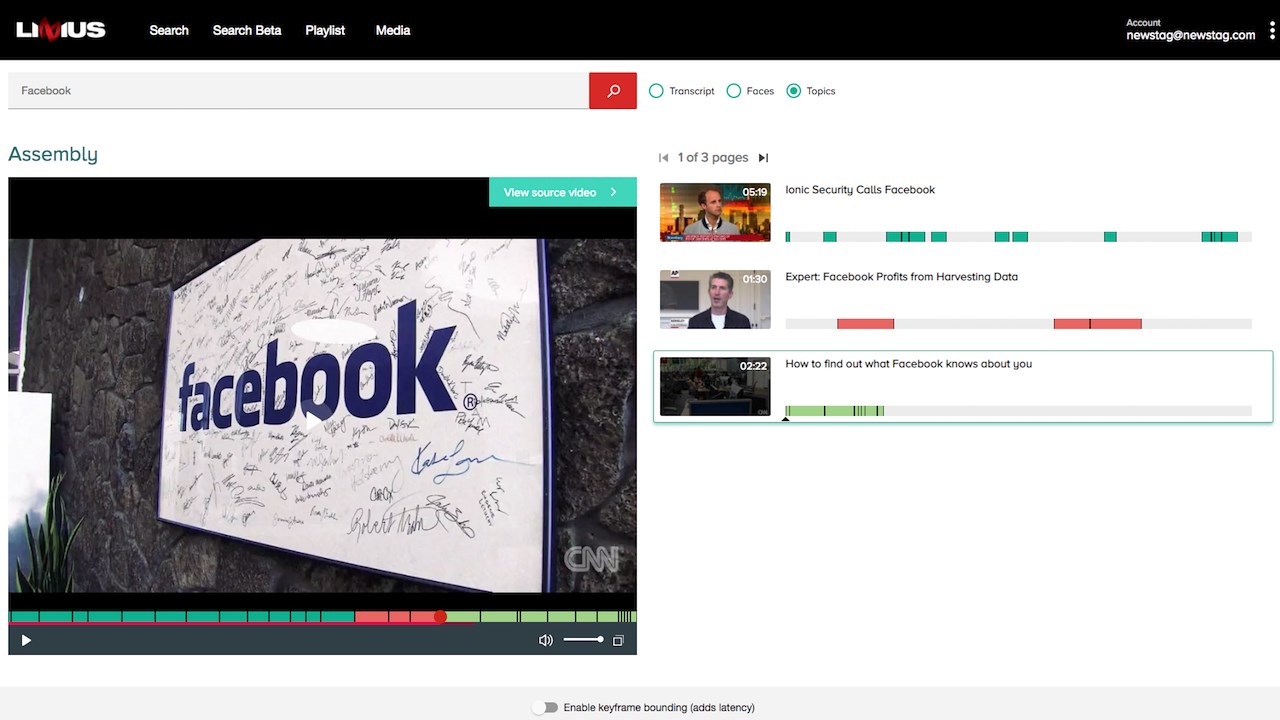Viewport: 1280px width, 720px height.
Task: Adjust the volume slider
Action: (583, 640)
